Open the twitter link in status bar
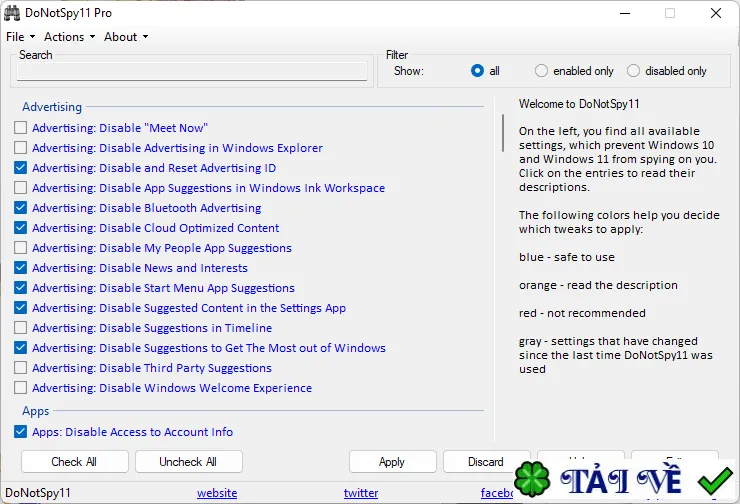The image size is (740, 504). click(361, 493)
